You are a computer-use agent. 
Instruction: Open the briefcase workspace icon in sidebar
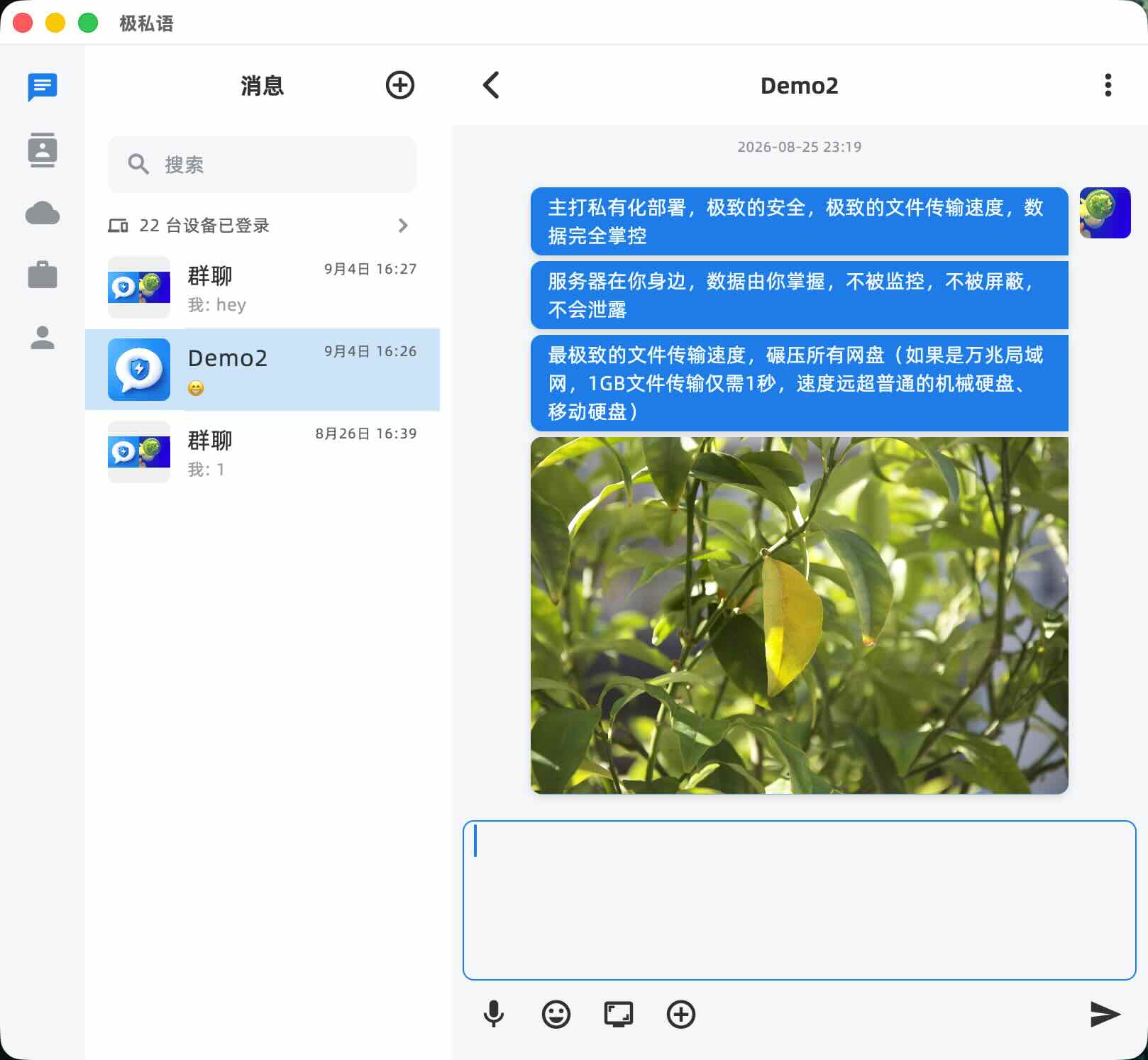(x=43, y=275)
